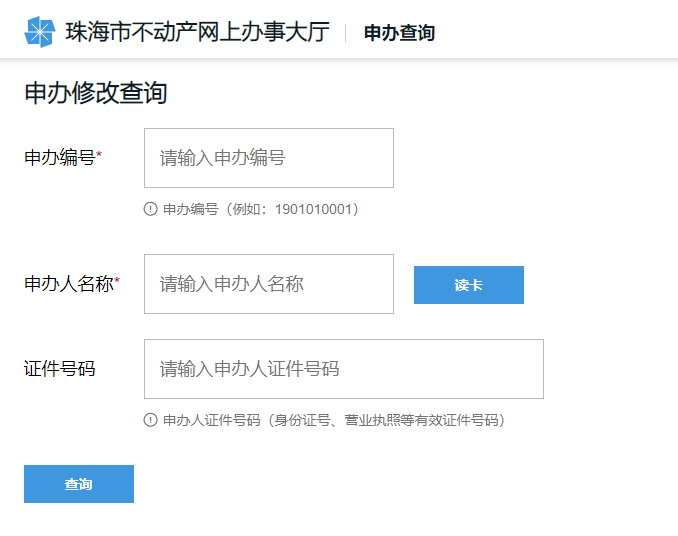Click the red asterisk after 申办人名称

pos(117,282)
